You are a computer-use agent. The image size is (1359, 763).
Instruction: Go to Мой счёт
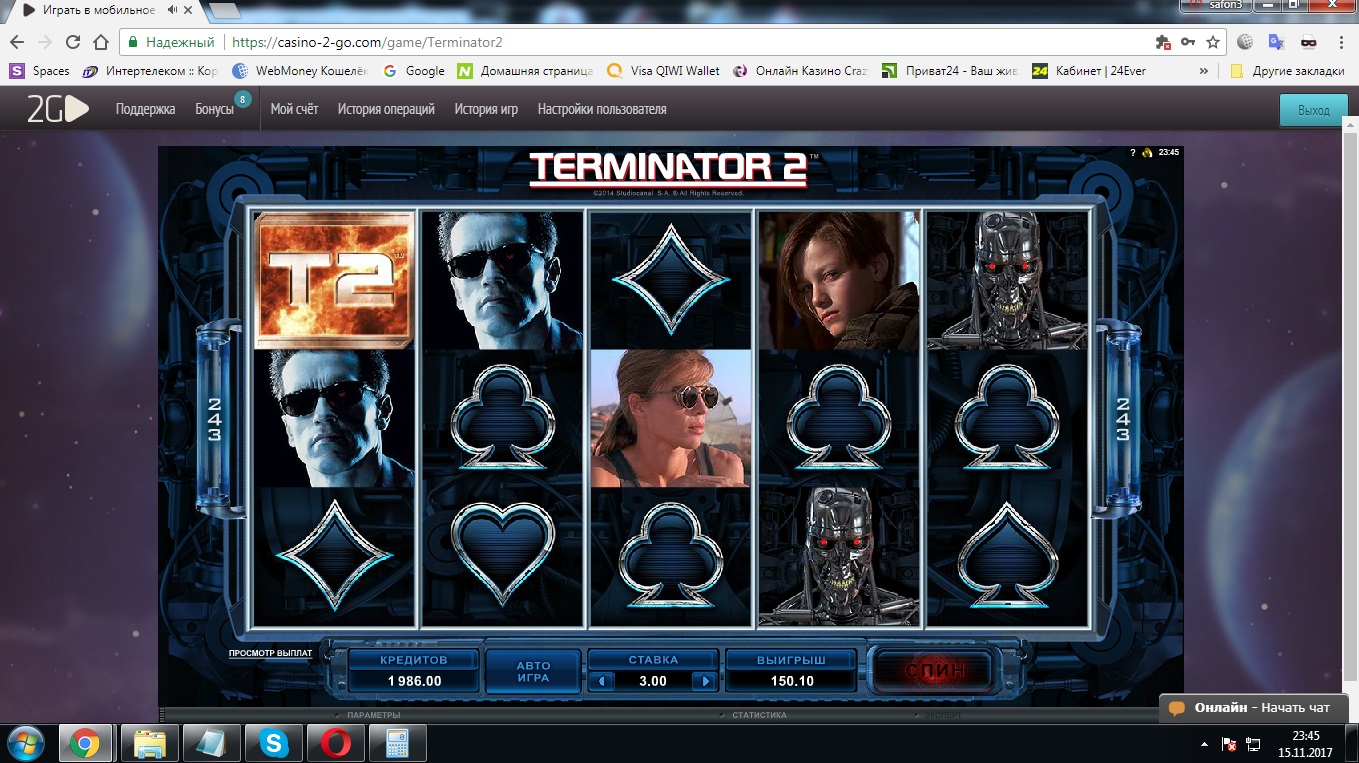click(x=294, y=109)
